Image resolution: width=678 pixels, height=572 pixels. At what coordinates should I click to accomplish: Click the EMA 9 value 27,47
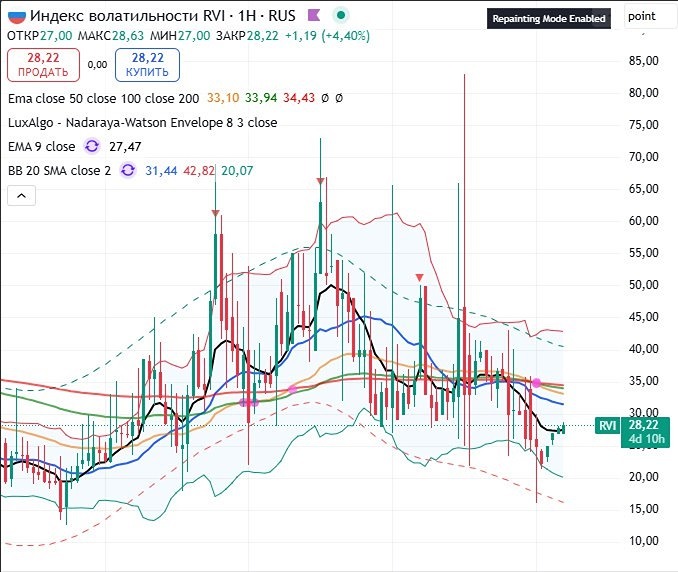click(x=125, y=147)
